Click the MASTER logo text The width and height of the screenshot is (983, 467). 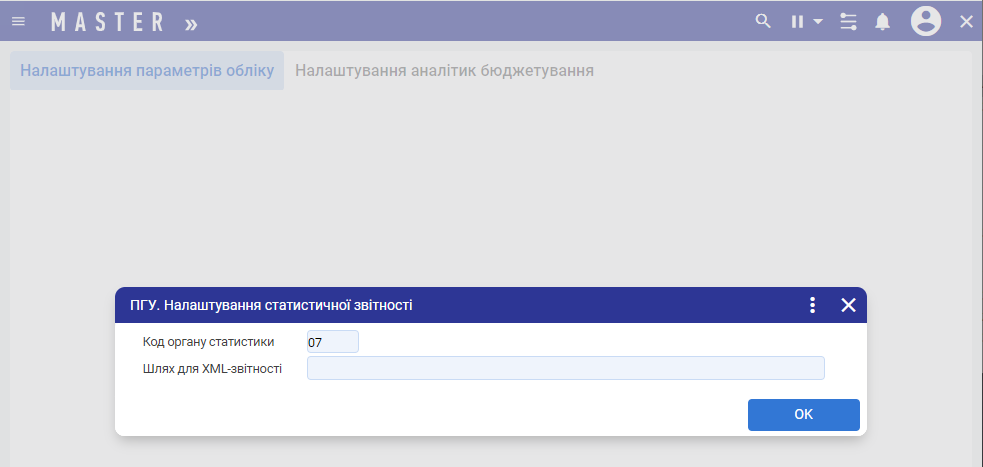point(107,21)
